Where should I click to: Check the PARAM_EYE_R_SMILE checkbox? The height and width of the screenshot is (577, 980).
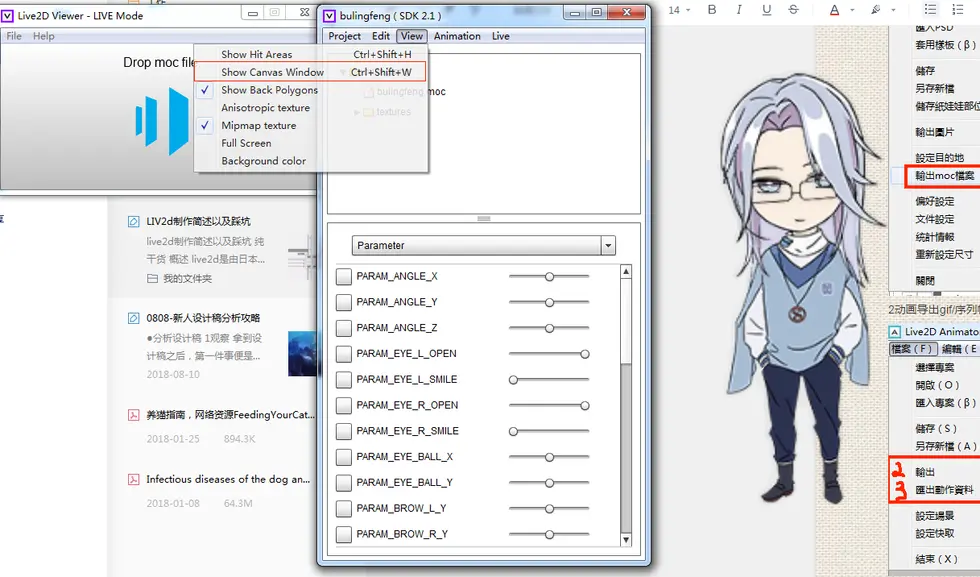coord(344,431)
